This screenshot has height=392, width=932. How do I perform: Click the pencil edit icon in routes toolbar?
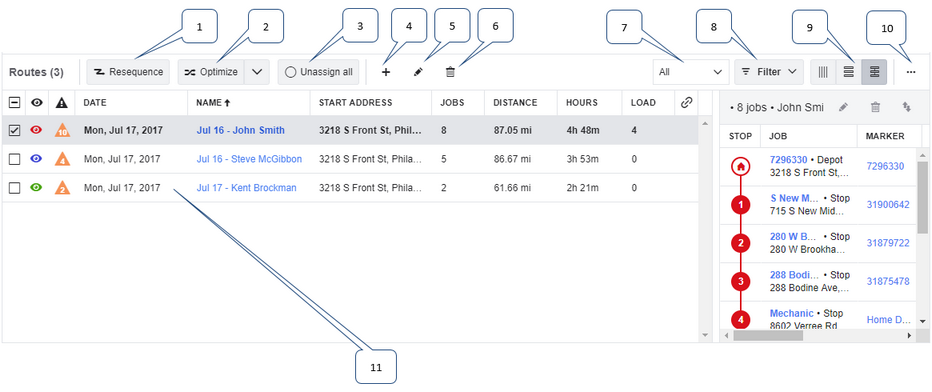point(418,72)
